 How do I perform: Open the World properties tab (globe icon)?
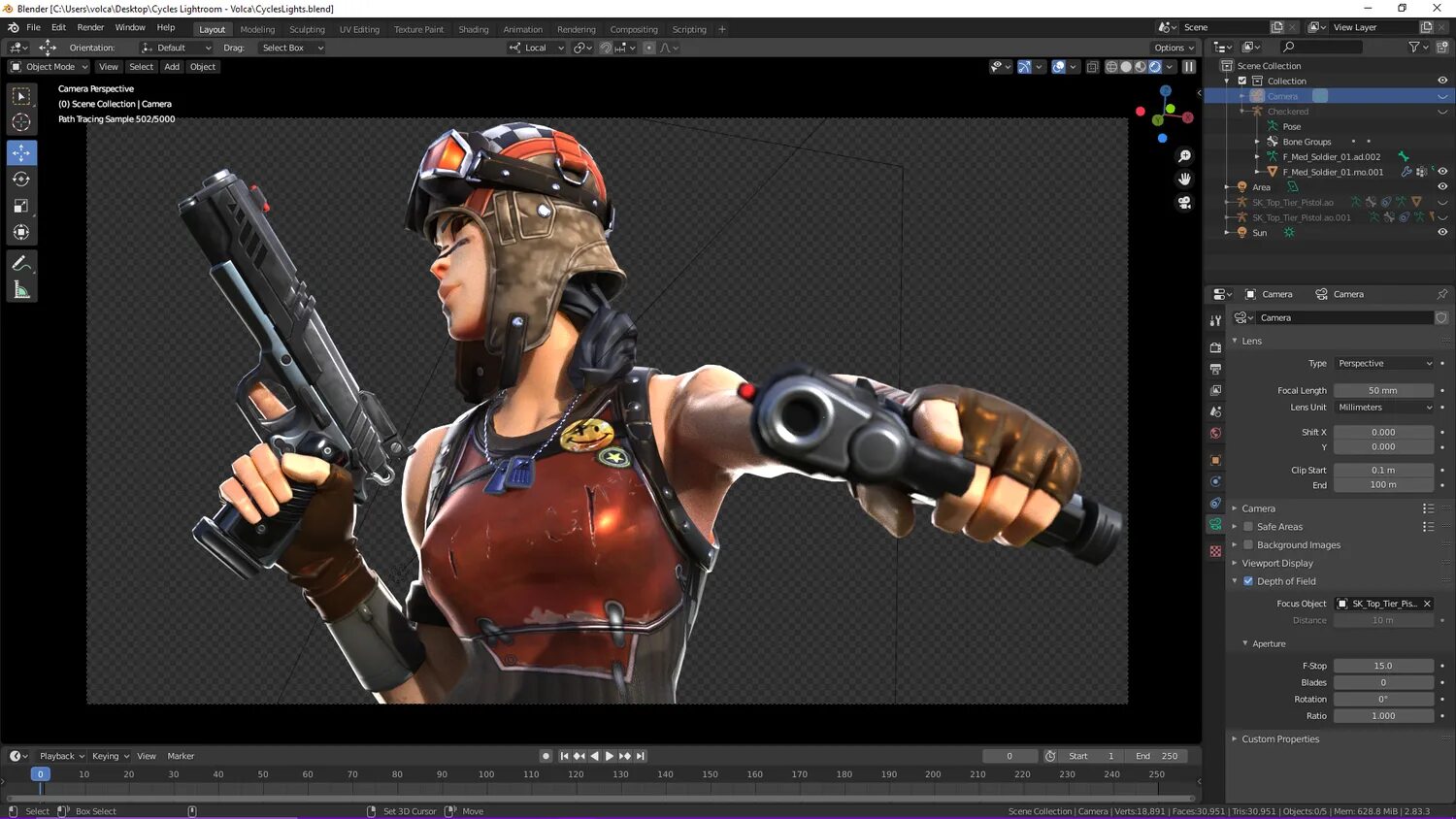(x=1215, y=433)
